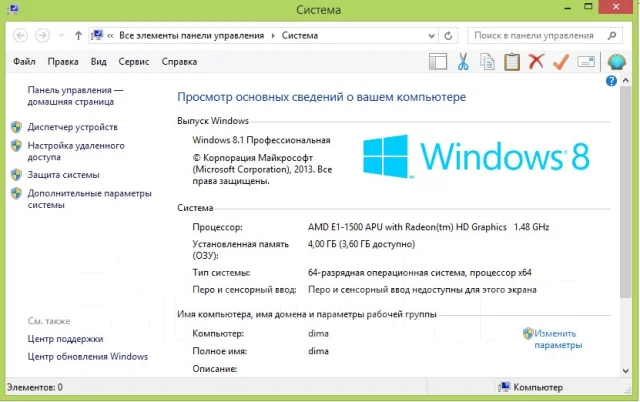The image size is (640, 402).
Task: Click the Back navigation arrow
Action: (x=20, y=36)
